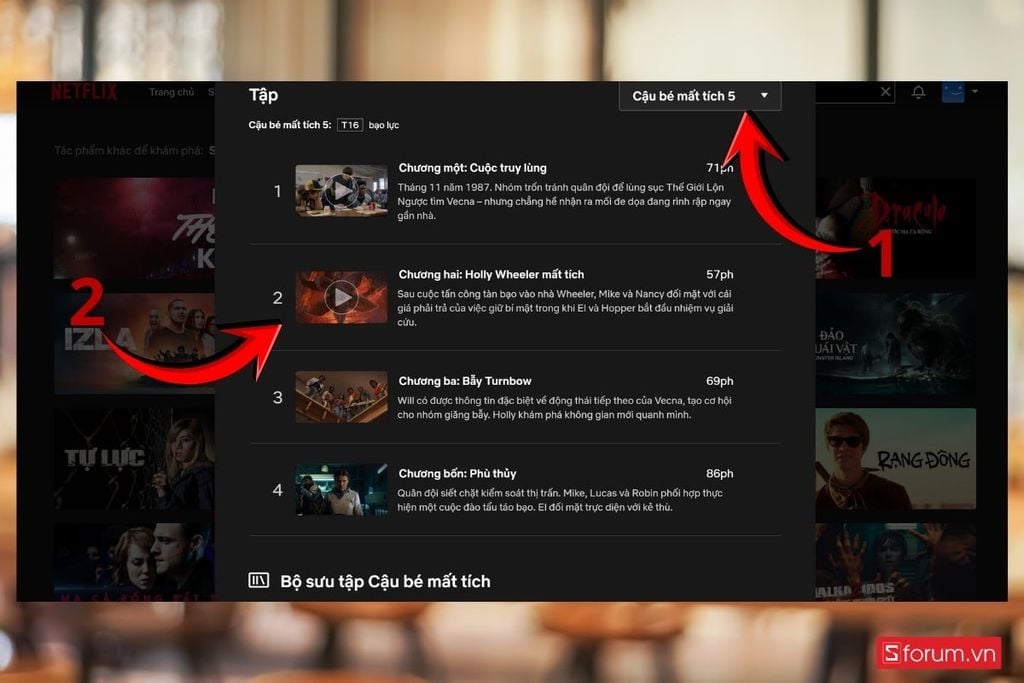Click episode number 2 label
This screenshot has height=683, width=1024.
(x=277, y=297)
